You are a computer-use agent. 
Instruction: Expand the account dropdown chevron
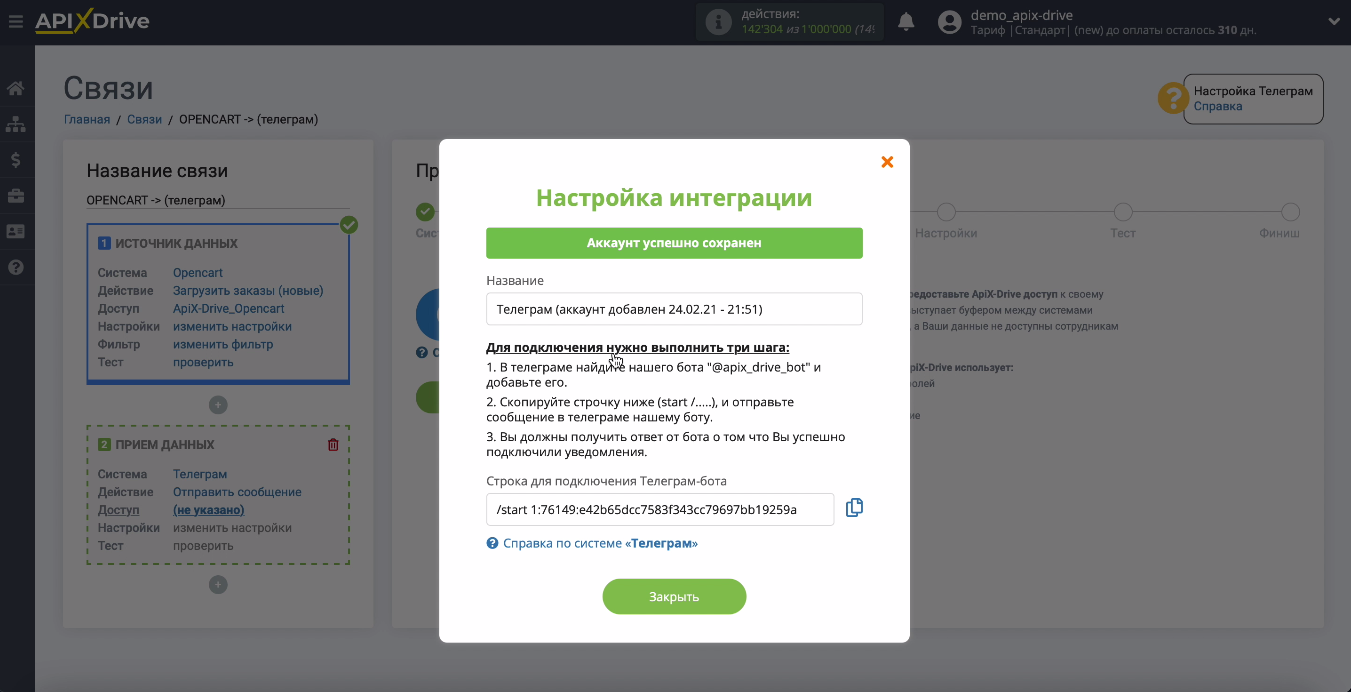click(1333, 21)
